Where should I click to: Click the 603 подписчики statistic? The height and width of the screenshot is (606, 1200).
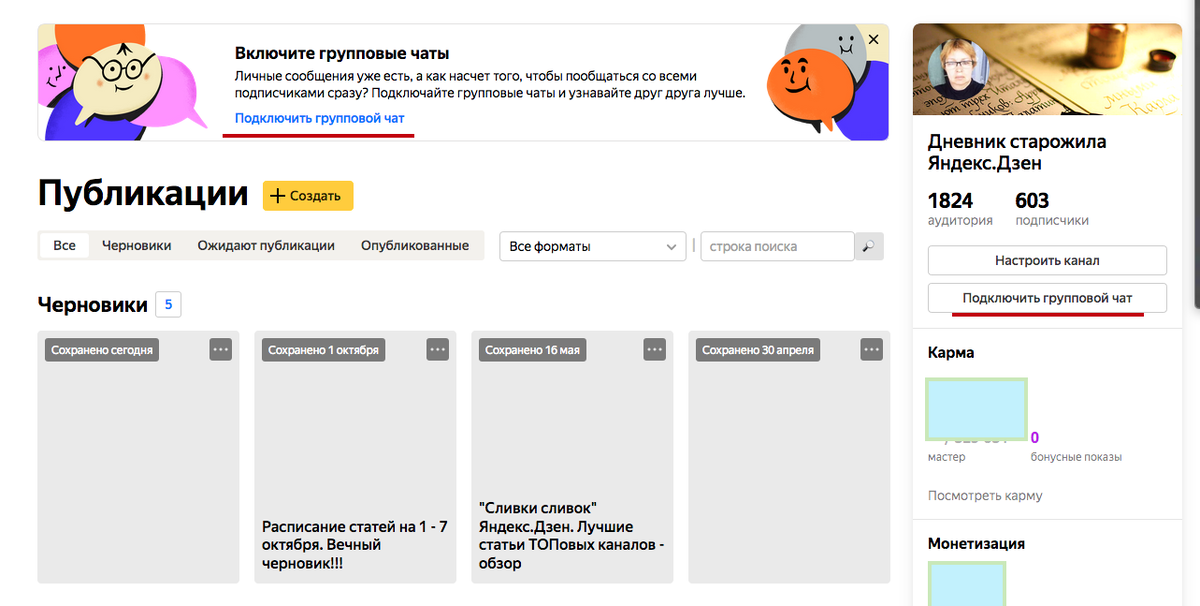[1052, 209]
